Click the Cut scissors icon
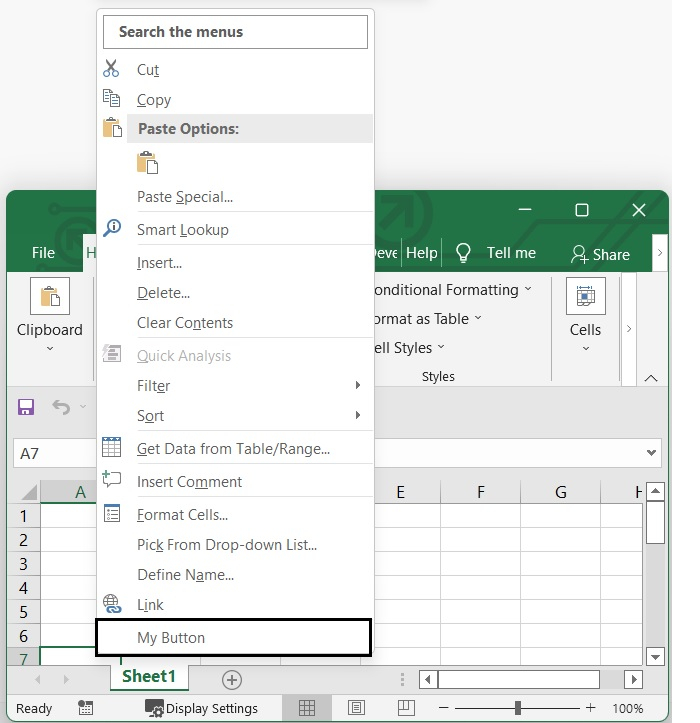 click(111, 68)
